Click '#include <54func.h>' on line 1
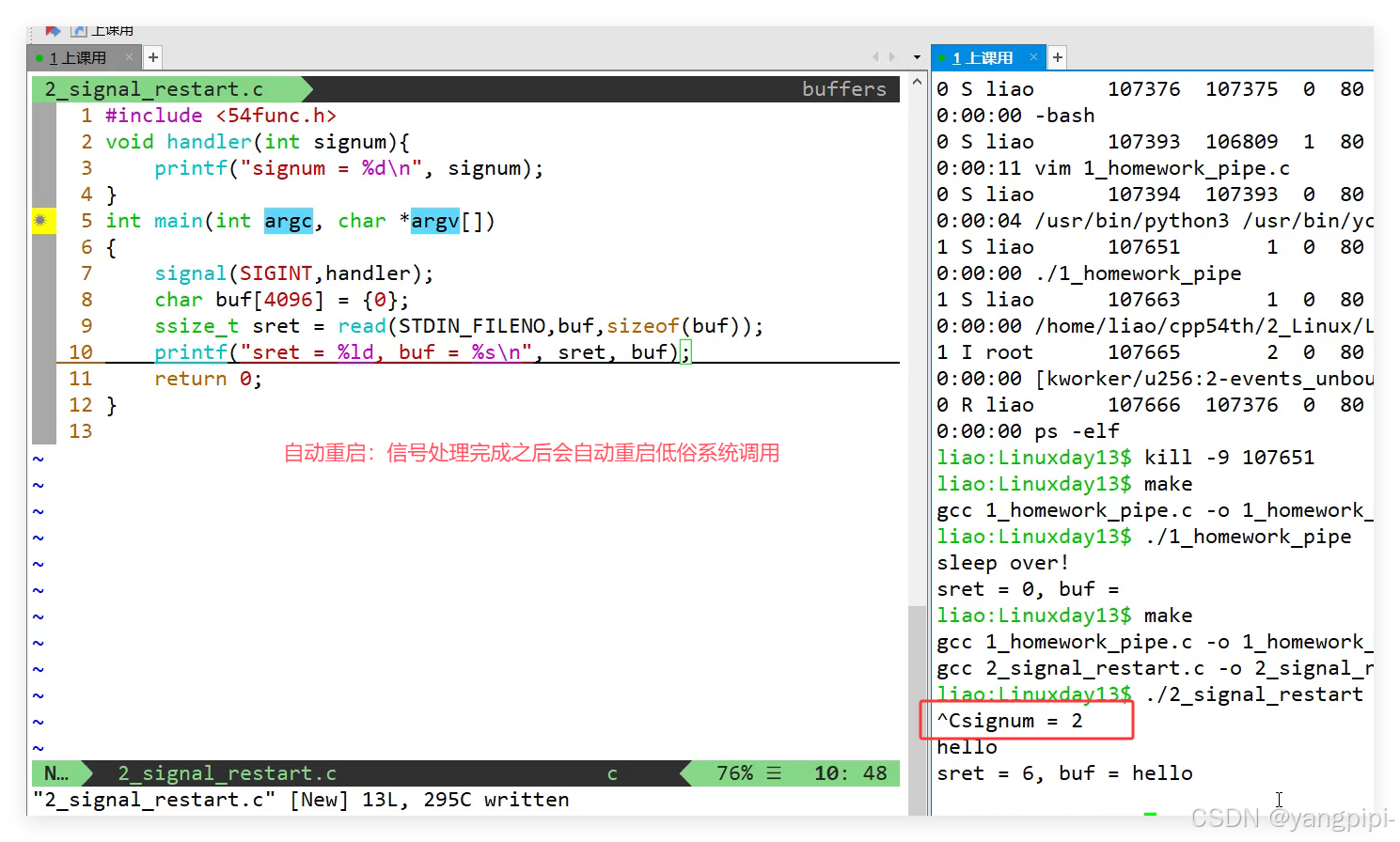 click(x=221, y=116)
